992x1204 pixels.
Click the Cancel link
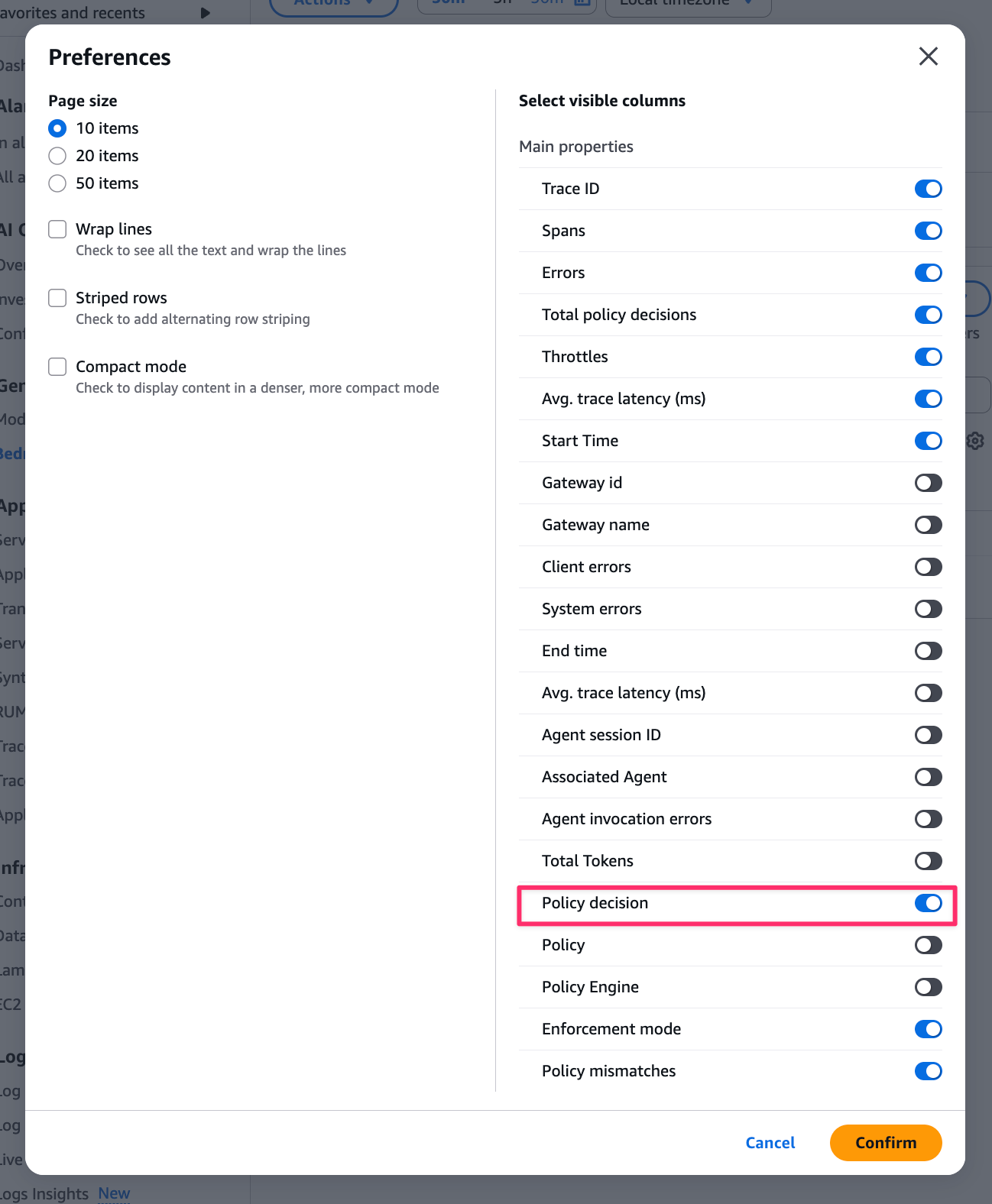(770, 1143)
